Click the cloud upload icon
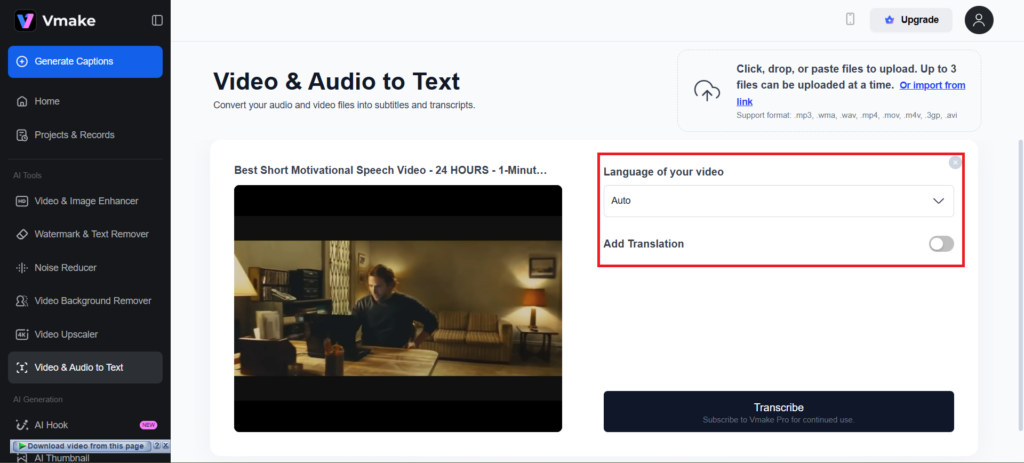The width and height of the screenshot is (1024, 463). coord(708,91)
